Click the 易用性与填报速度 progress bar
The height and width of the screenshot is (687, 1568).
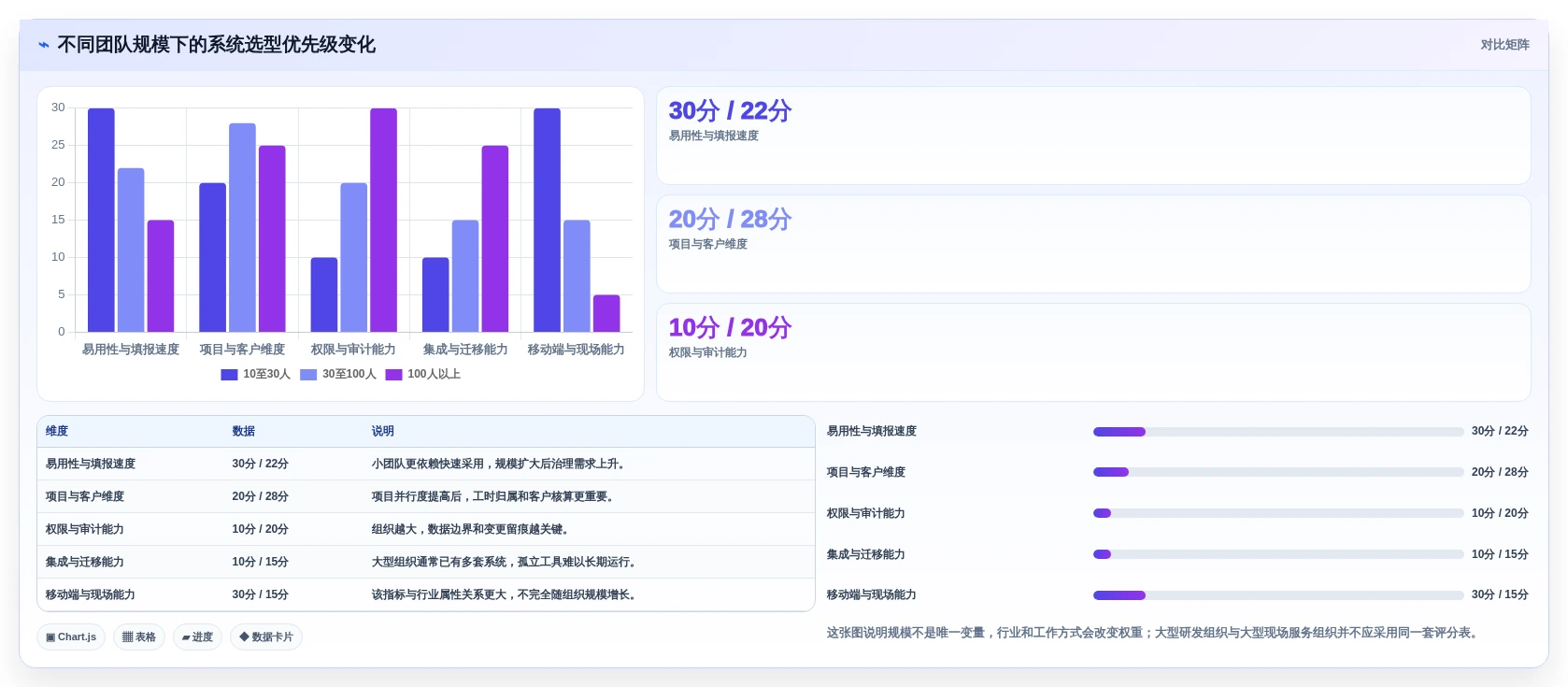(1278, 432)
